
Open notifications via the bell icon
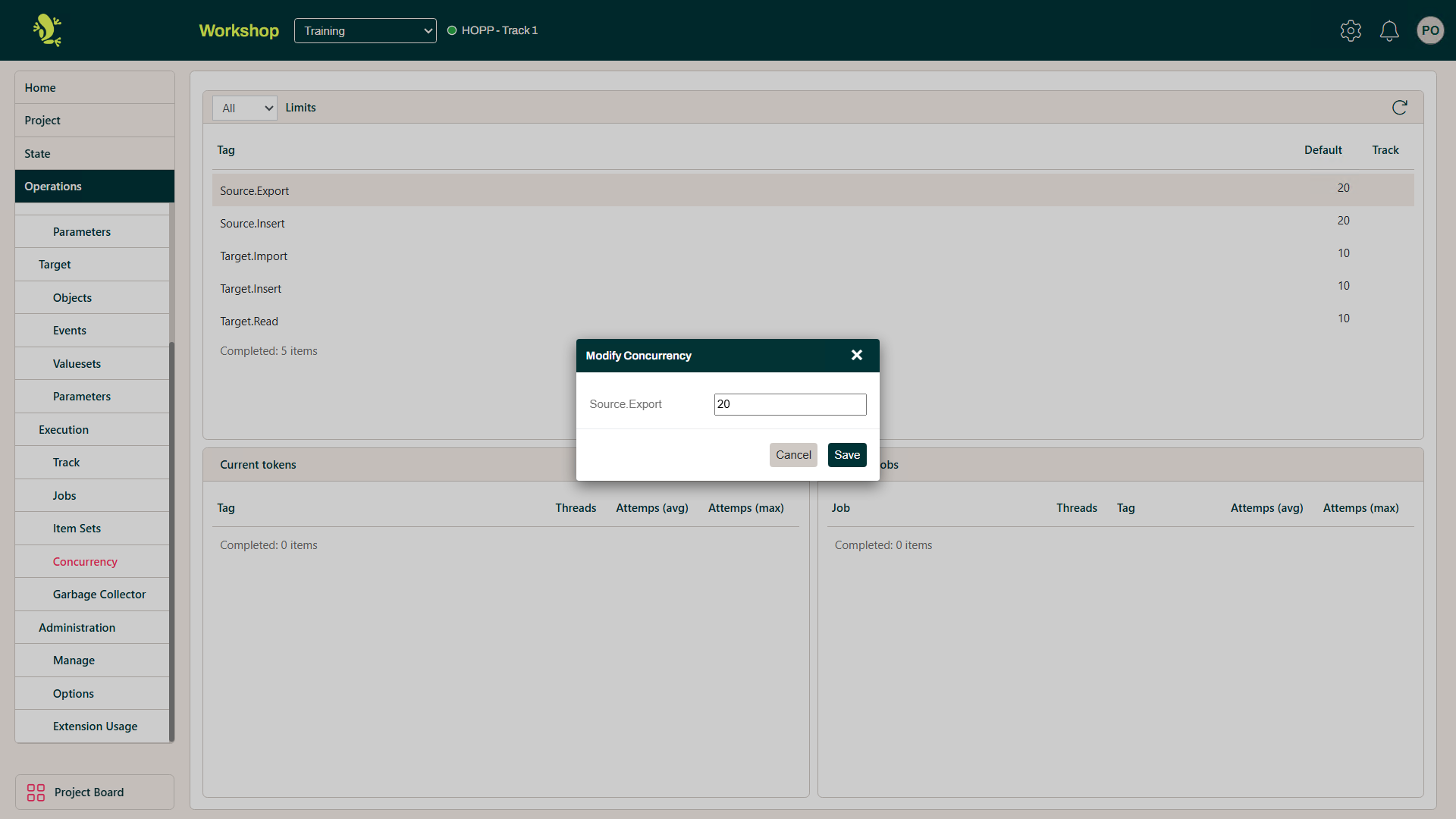click(1389, 30)
